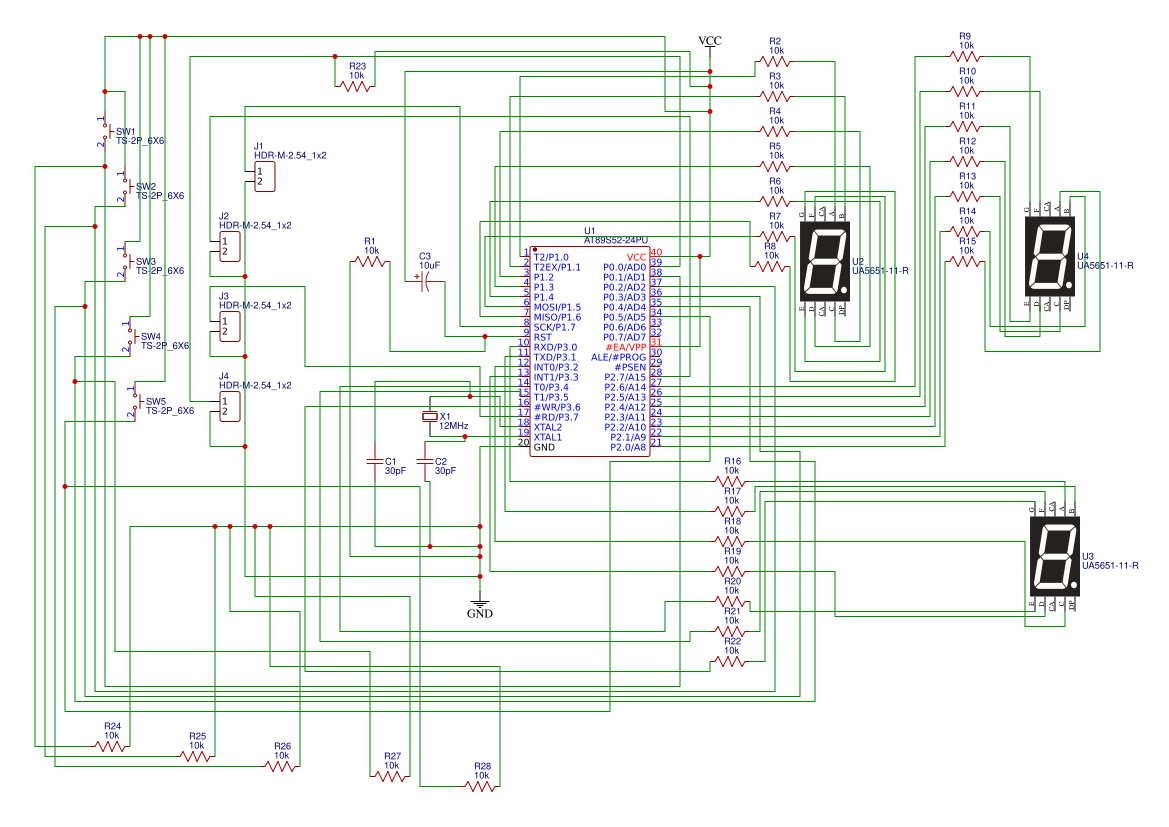Screen dimensions: 1169x827
Task: Select the R28 resistor symbol
Action: (x=481, y=786)
